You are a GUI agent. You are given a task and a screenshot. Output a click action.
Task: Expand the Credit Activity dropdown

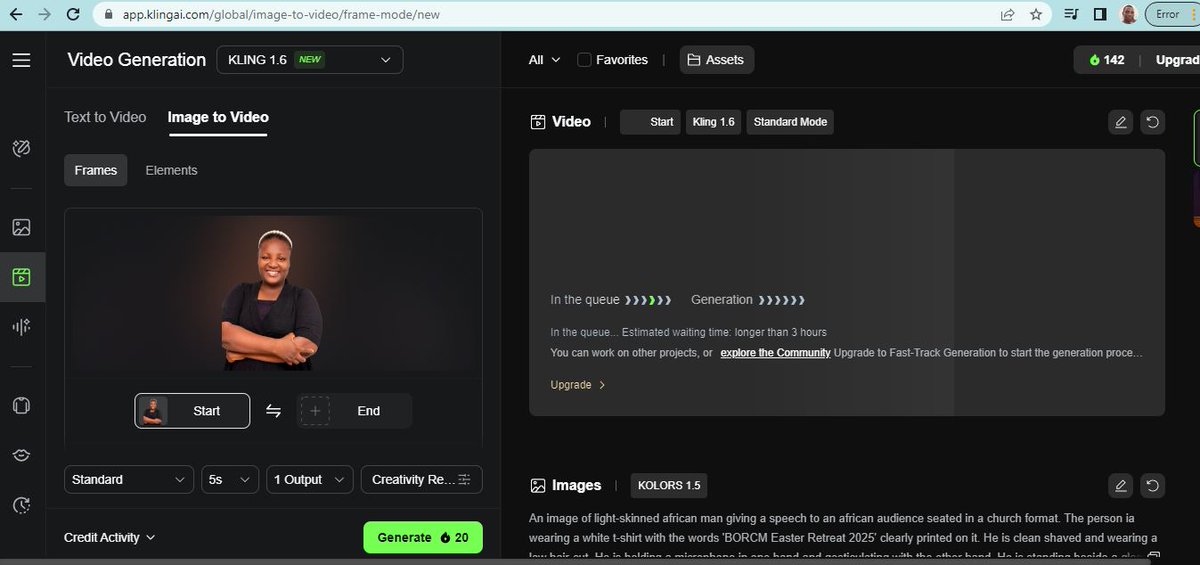(110, 538)
